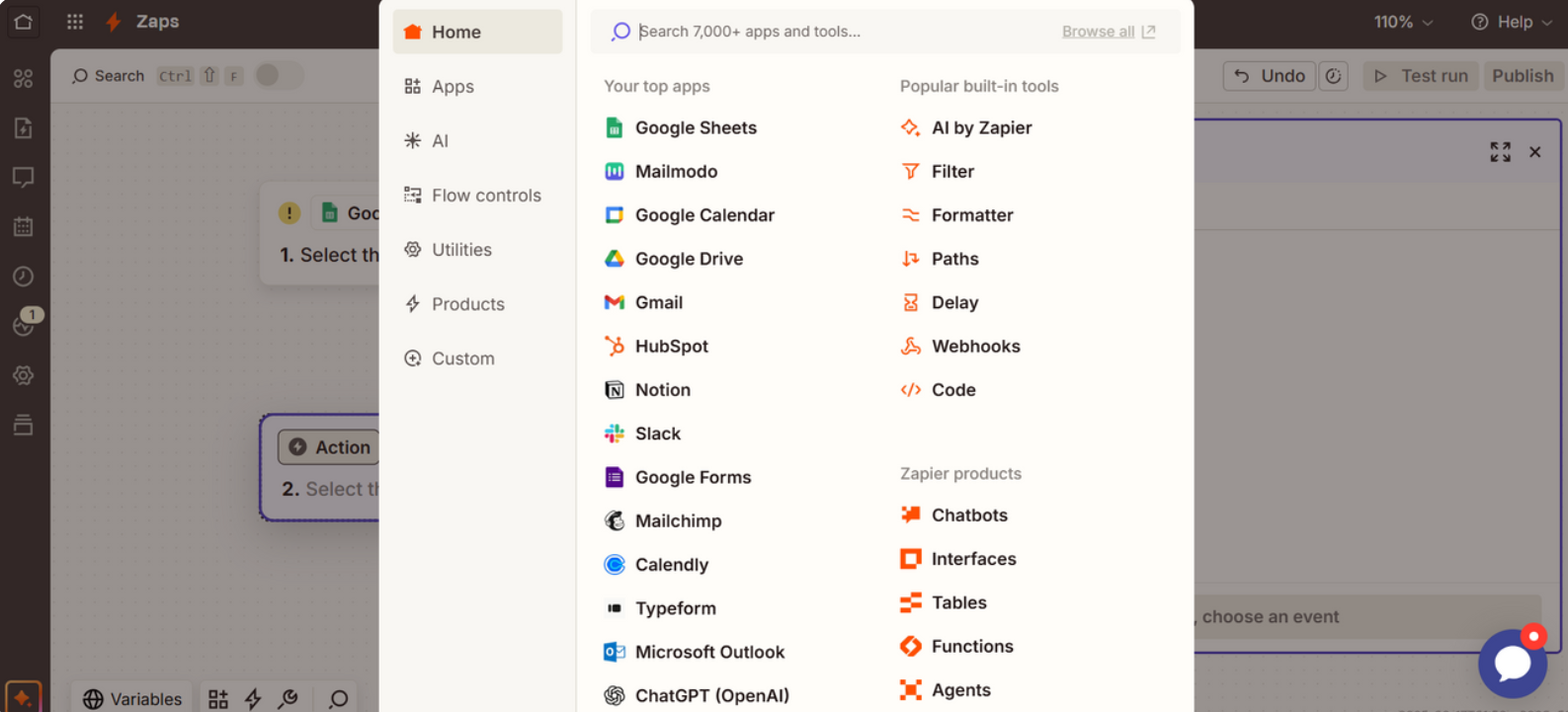Click the wrench tool icon in the bottom toolbar
Image resolution: width=1568 pixels, height=712 pixels.
289,699
